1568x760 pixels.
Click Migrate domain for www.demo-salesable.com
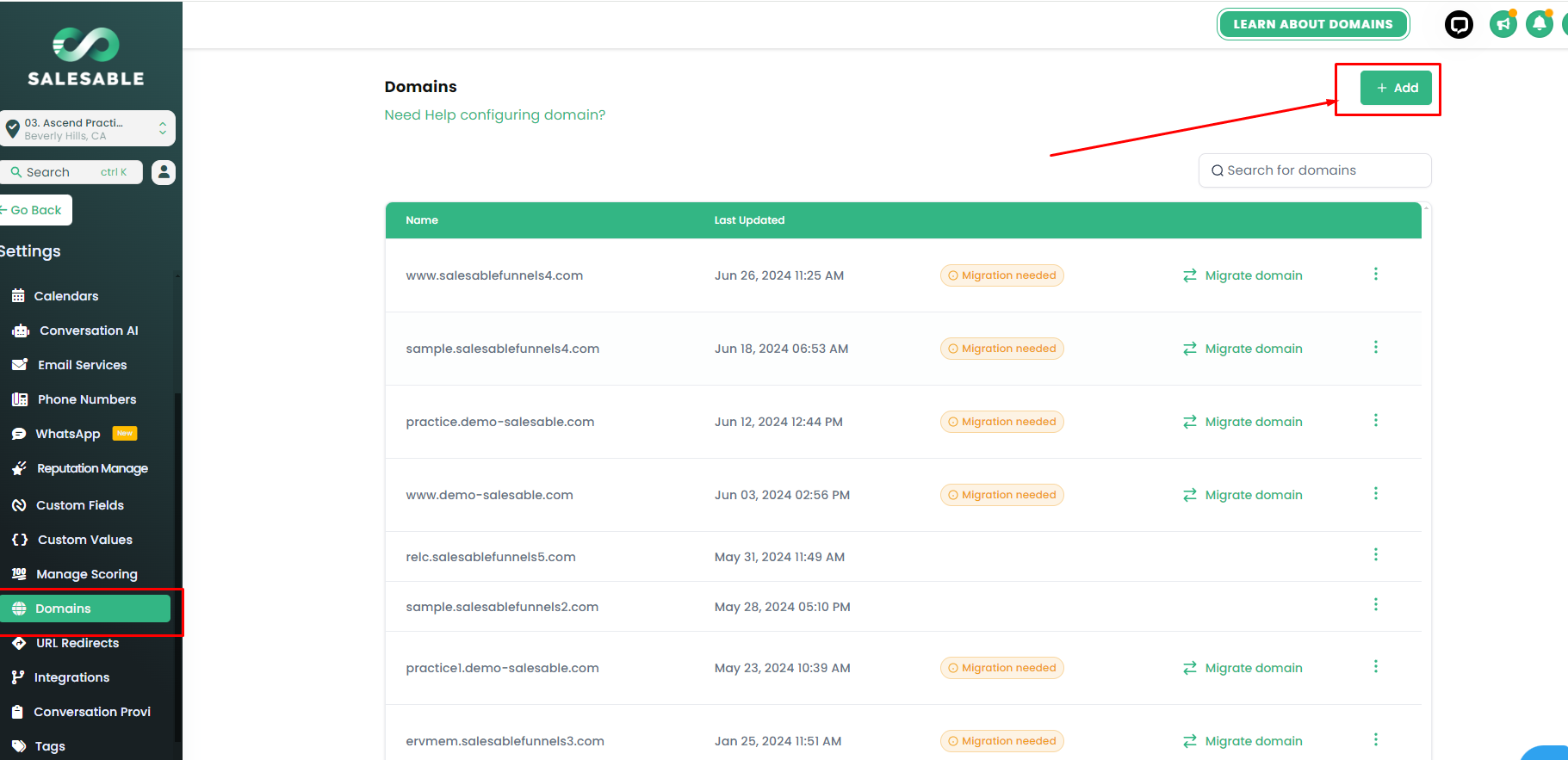[x=1243, y=495]
